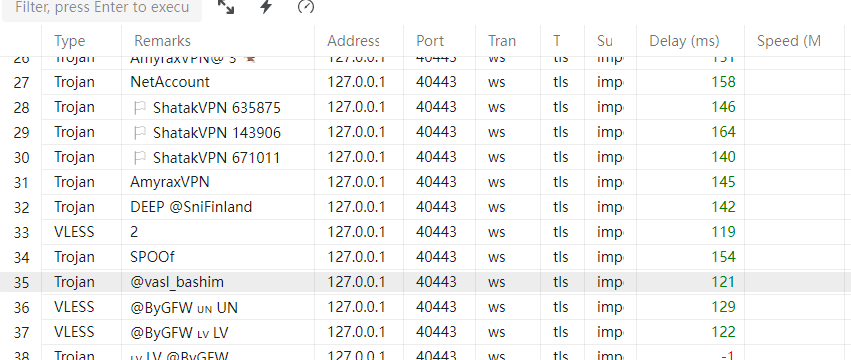851x360 pixels.
Task: Click the 127.0.0.1 address in row 32
Action: click(356, 207)
